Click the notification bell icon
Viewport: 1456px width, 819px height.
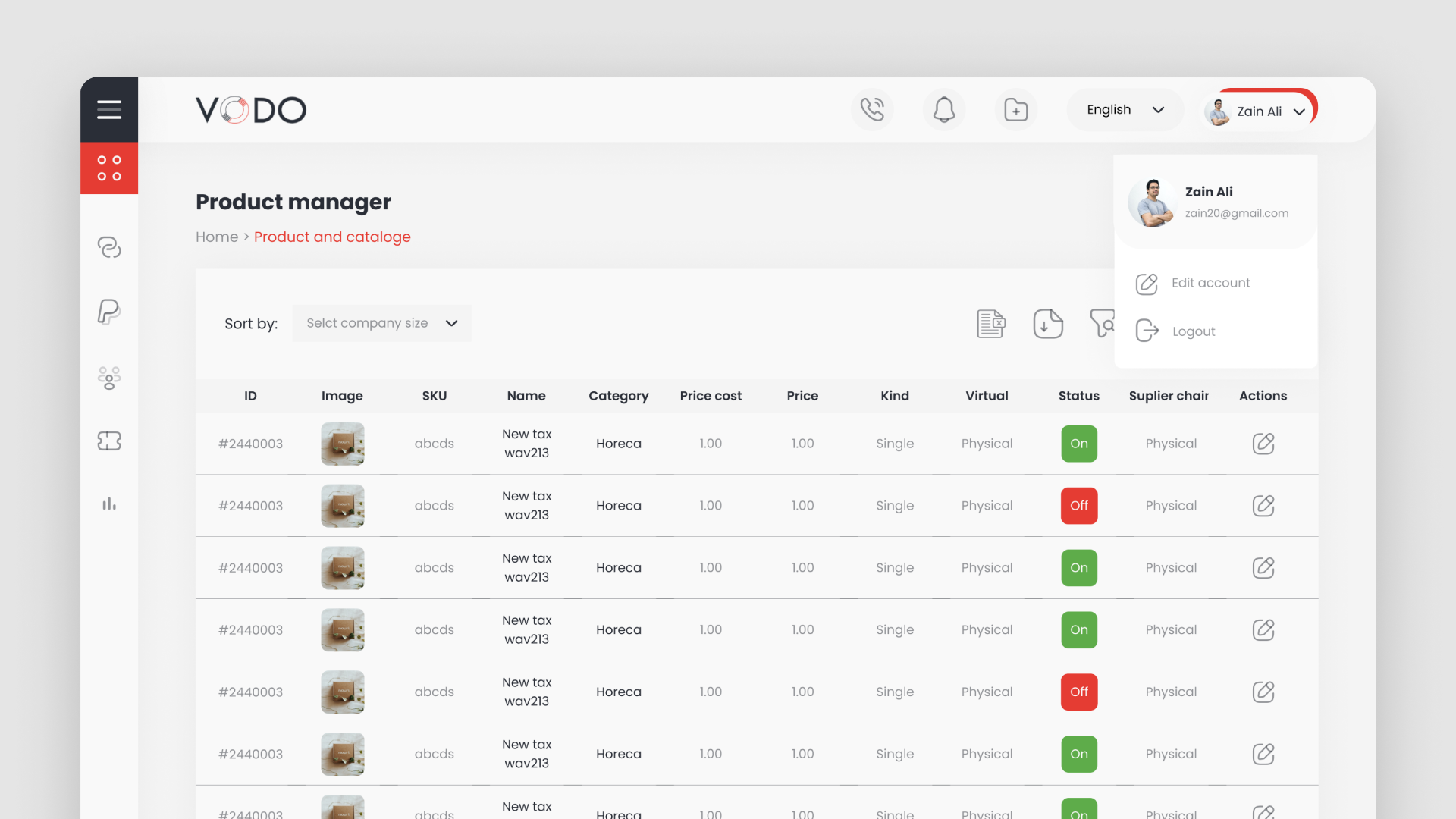point(943,109)
